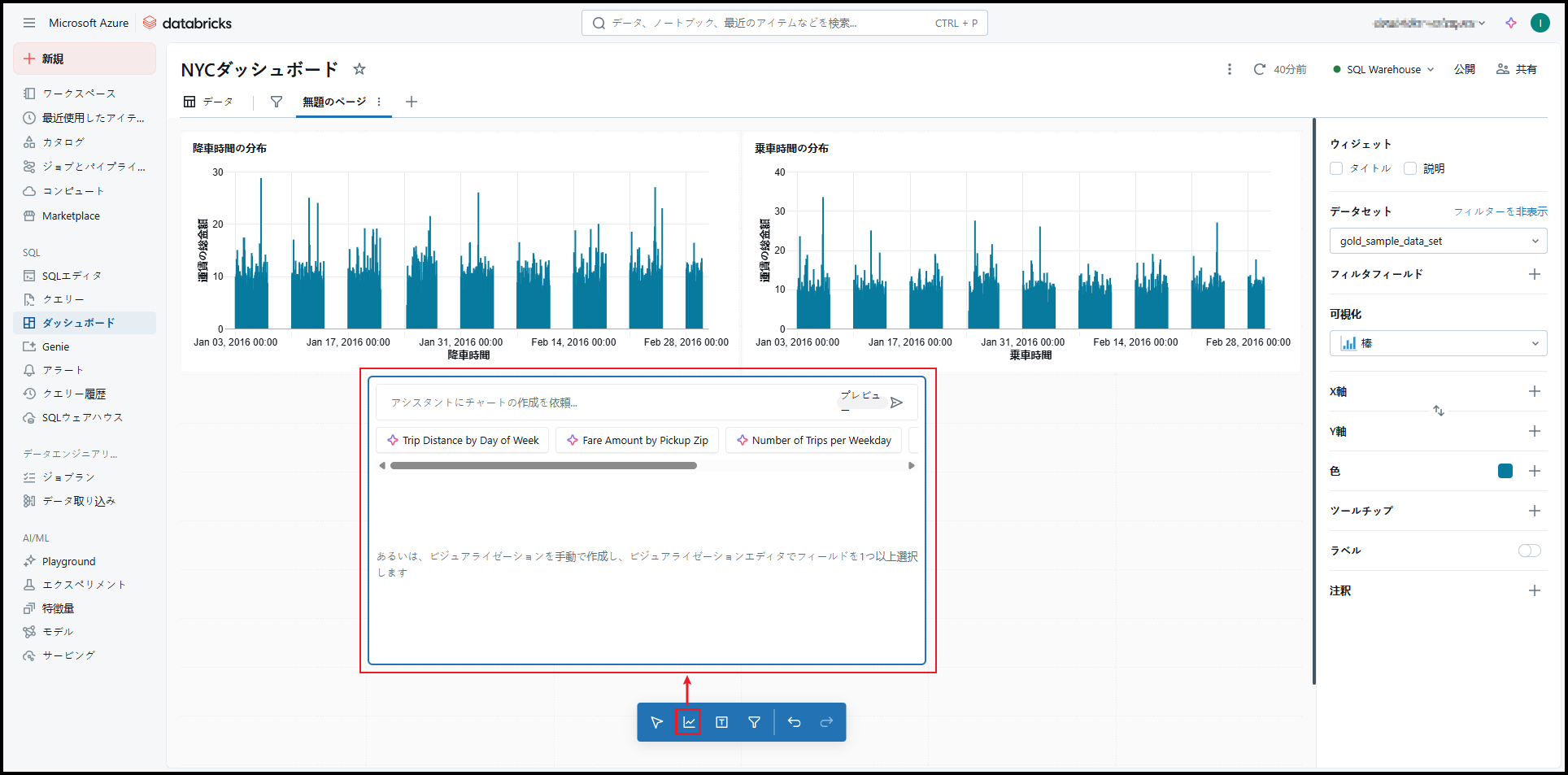Enable the タイトル checkbox
Image resolution: width=1568 pixels, height=775 pixels.
pos(1336,168)
